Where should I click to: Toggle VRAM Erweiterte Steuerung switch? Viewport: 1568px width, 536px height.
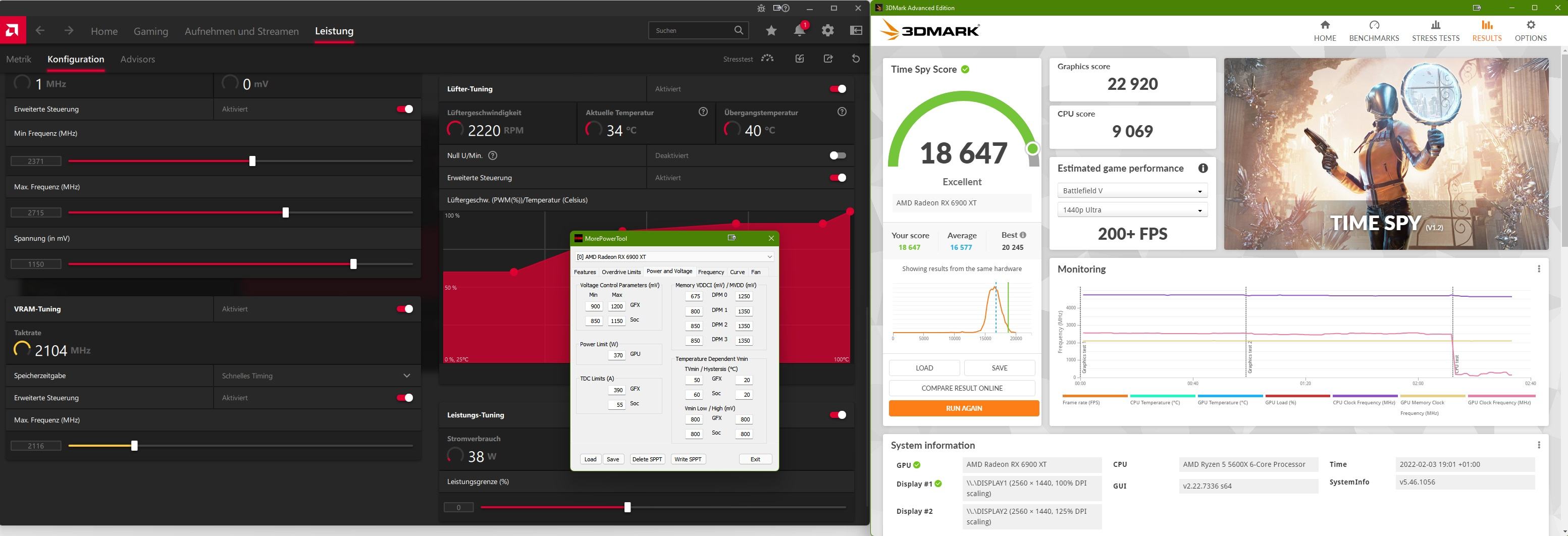click(x=405, y=398)
